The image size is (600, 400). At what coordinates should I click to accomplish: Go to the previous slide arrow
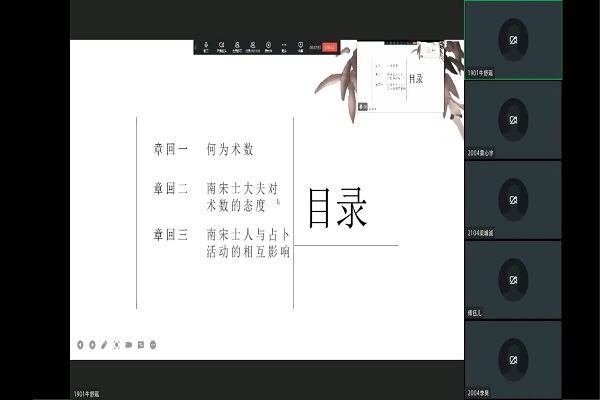click(x=80, y=345)
